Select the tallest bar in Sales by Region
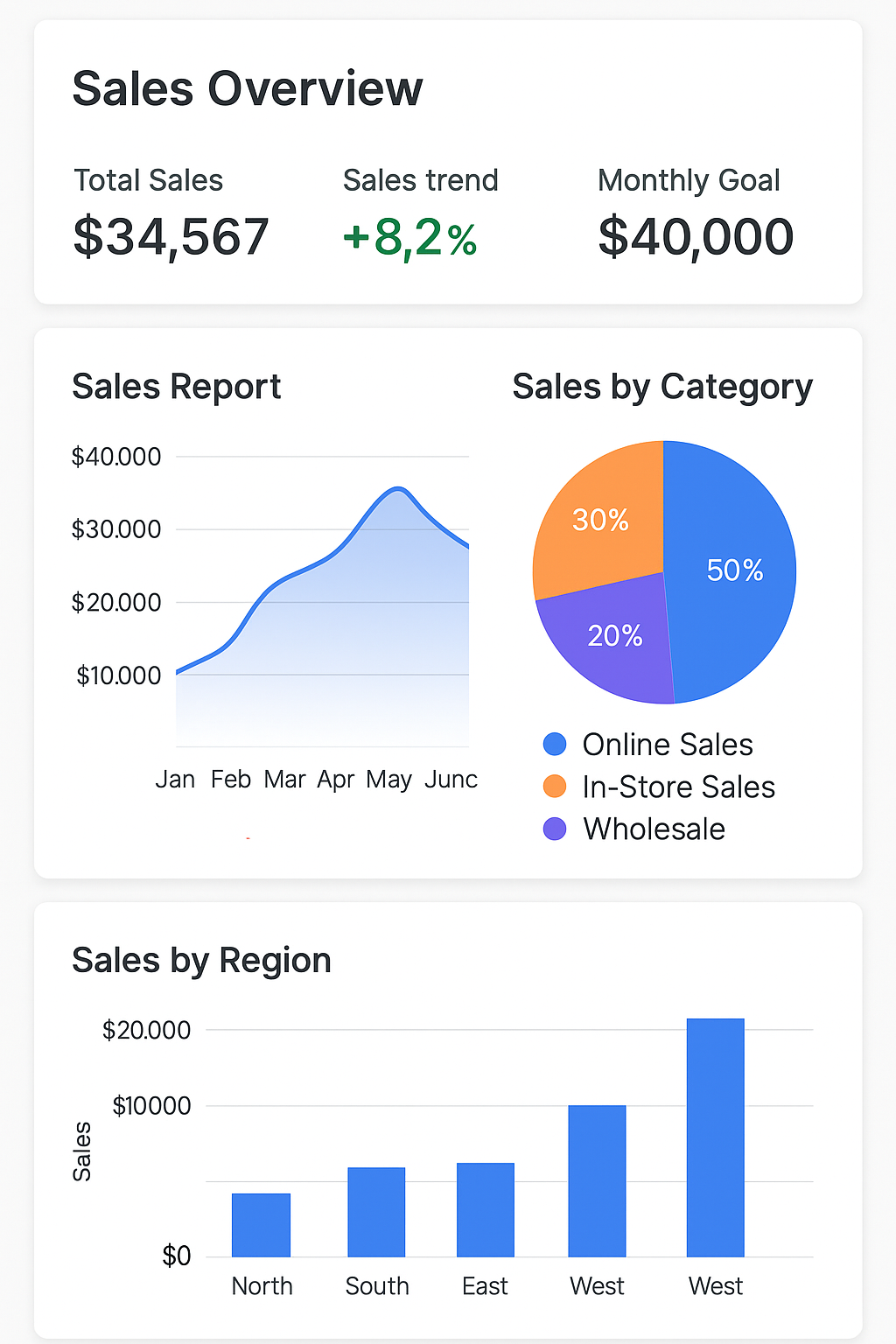Image resolution: width=896 pixels, height=1344 pixels. click(715, 1137)
